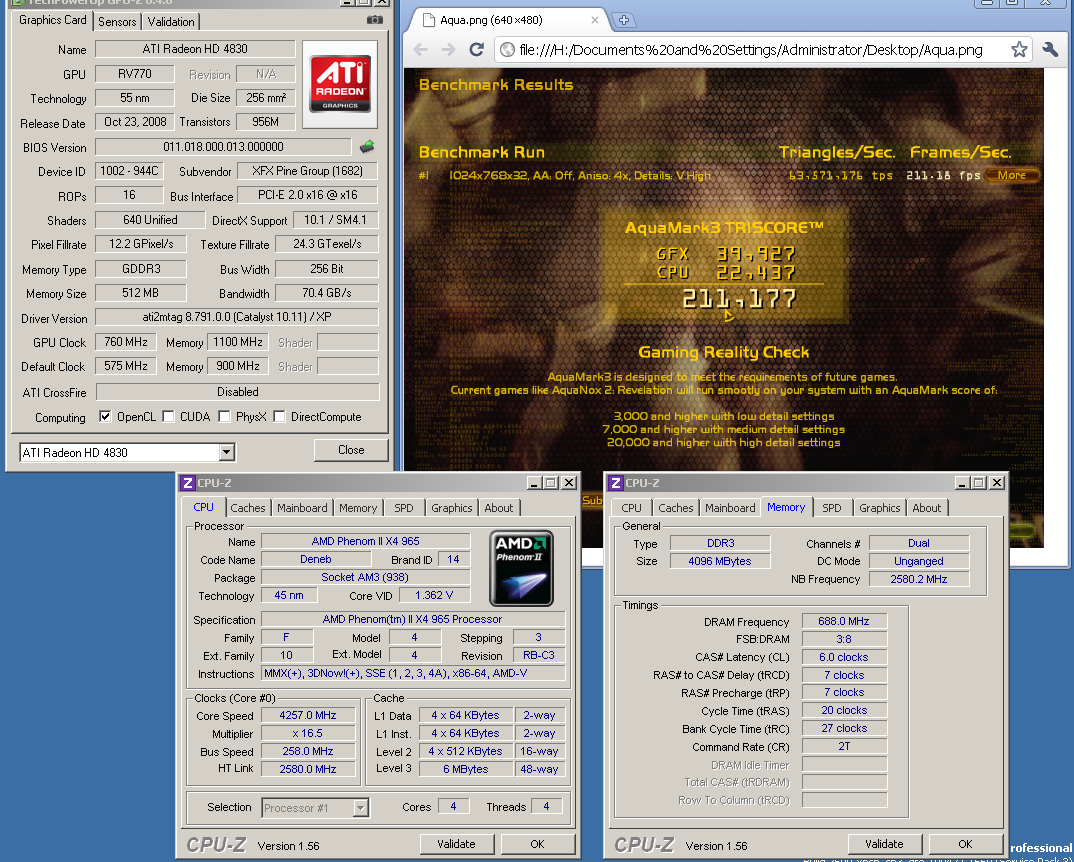Click the CAS# Latency value 6.0 clocks
Image resolution: width=1074 pixels, height=862 pixels.
coord(844,657)
